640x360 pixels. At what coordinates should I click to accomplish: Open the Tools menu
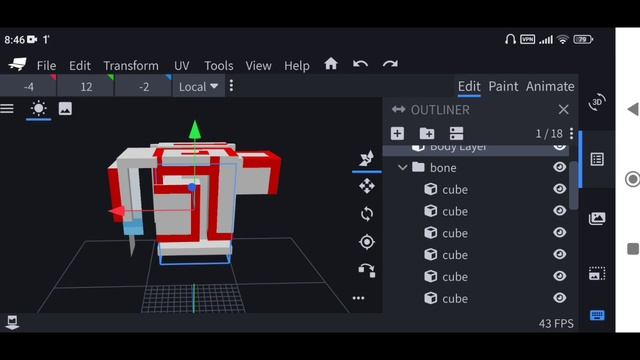[x=219, y=66]
